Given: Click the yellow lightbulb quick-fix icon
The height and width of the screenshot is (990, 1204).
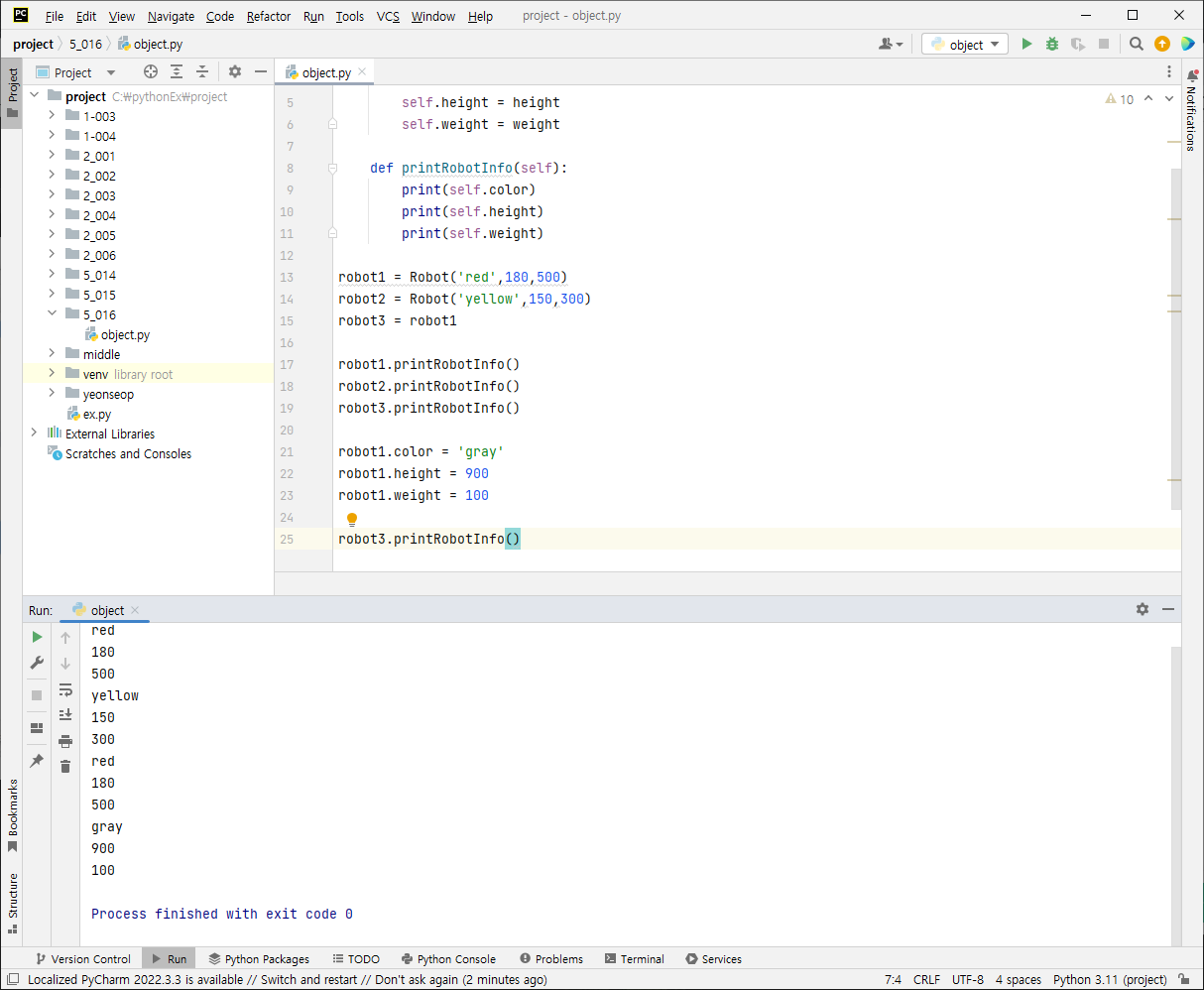Looking at the screenshot, I should pyautogui.click(x=351, y=519).
